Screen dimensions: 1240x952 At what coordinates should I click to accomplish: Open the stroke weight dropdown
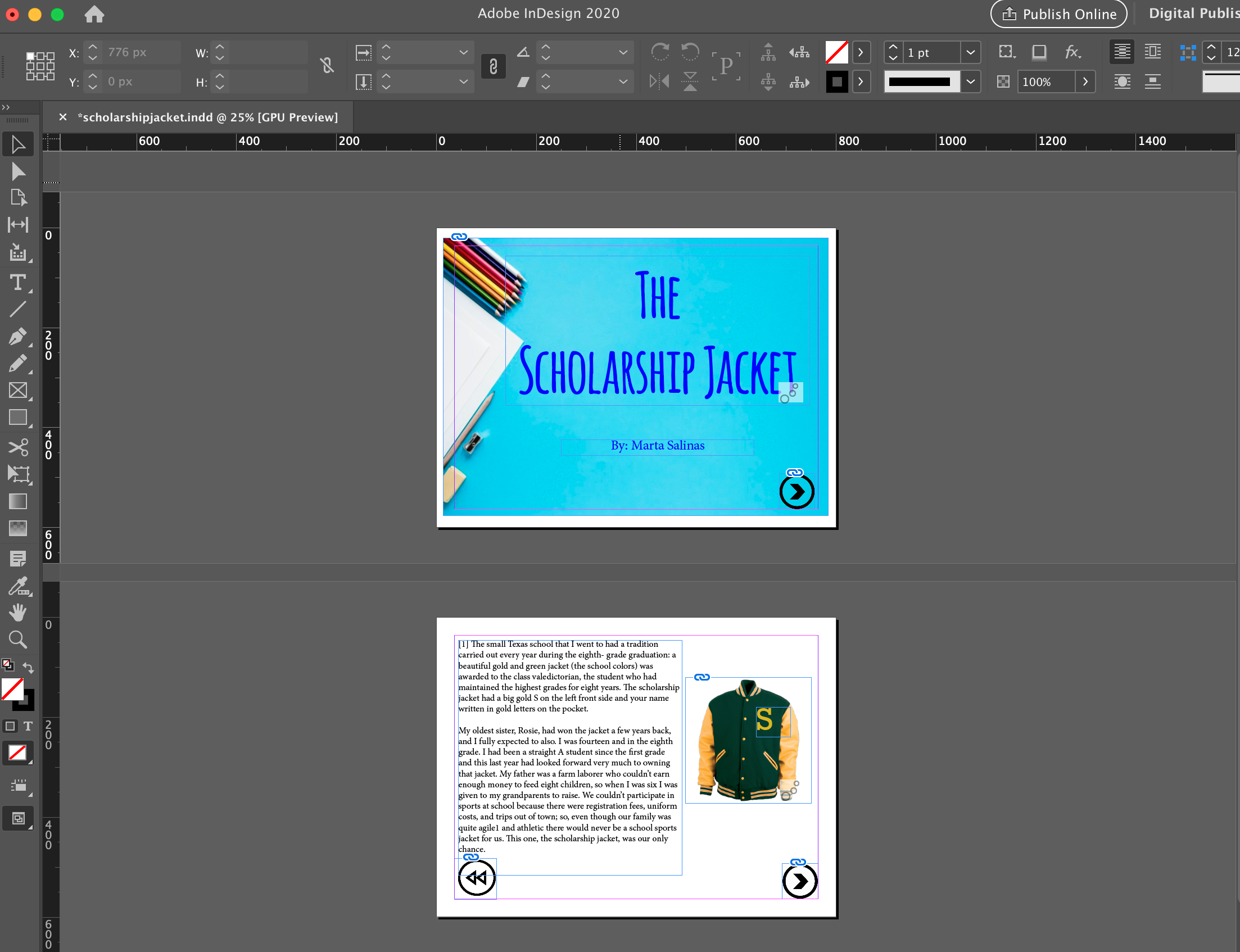tap(970, 53)
